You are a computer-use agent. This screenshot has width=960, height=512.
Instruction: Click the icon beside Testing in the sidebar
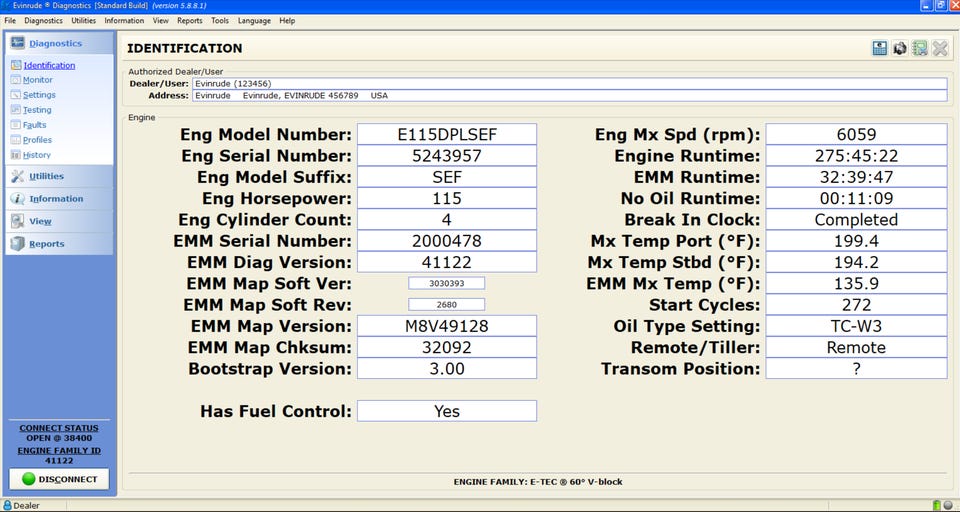(16, 110)
